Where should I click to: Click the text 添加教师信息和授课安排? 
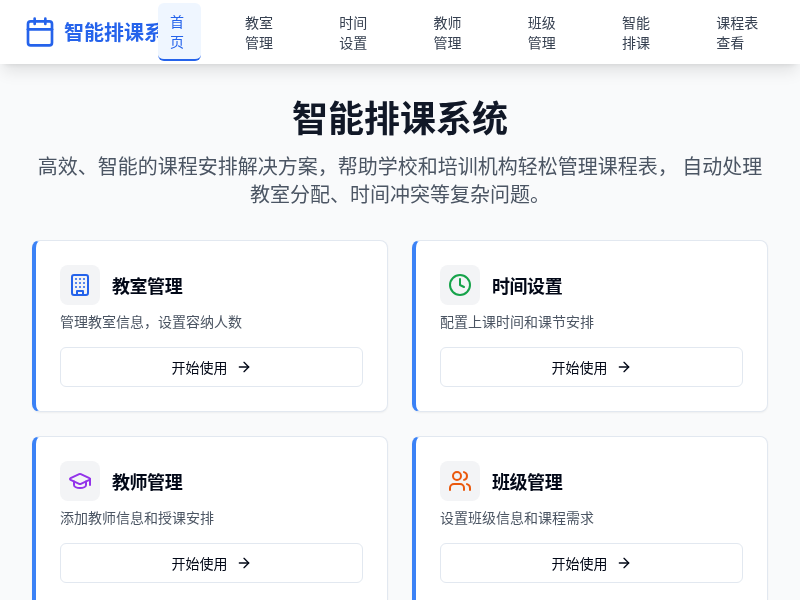pyautogui.click(x=137, y=518)
